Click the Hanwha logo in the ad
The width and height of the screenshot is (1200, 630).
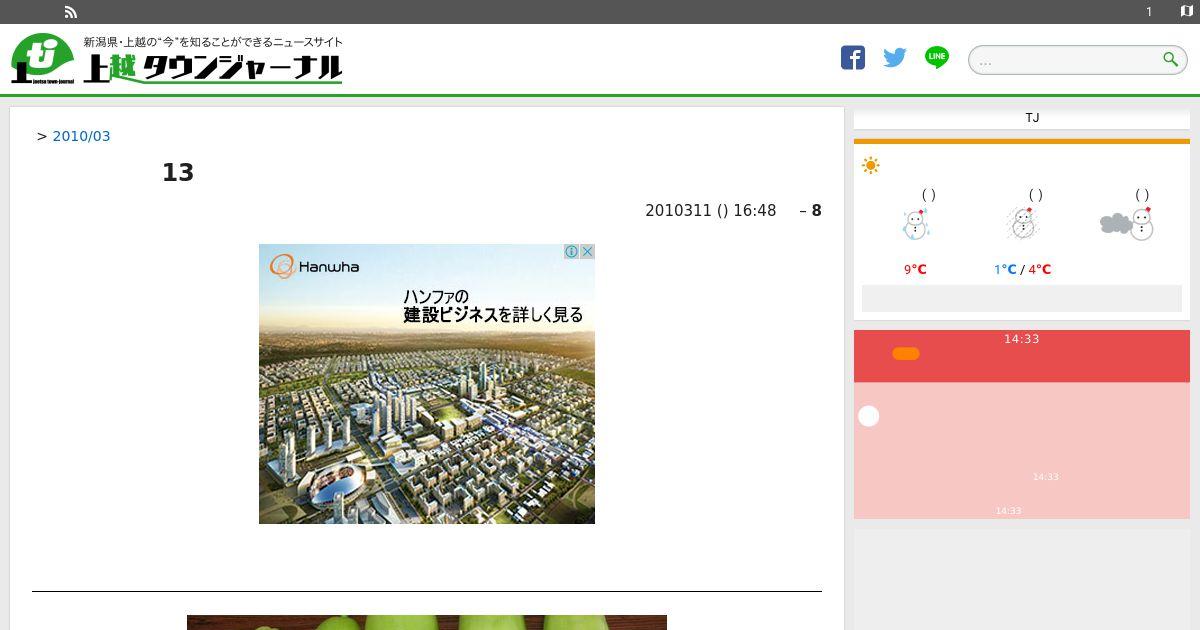314,266
